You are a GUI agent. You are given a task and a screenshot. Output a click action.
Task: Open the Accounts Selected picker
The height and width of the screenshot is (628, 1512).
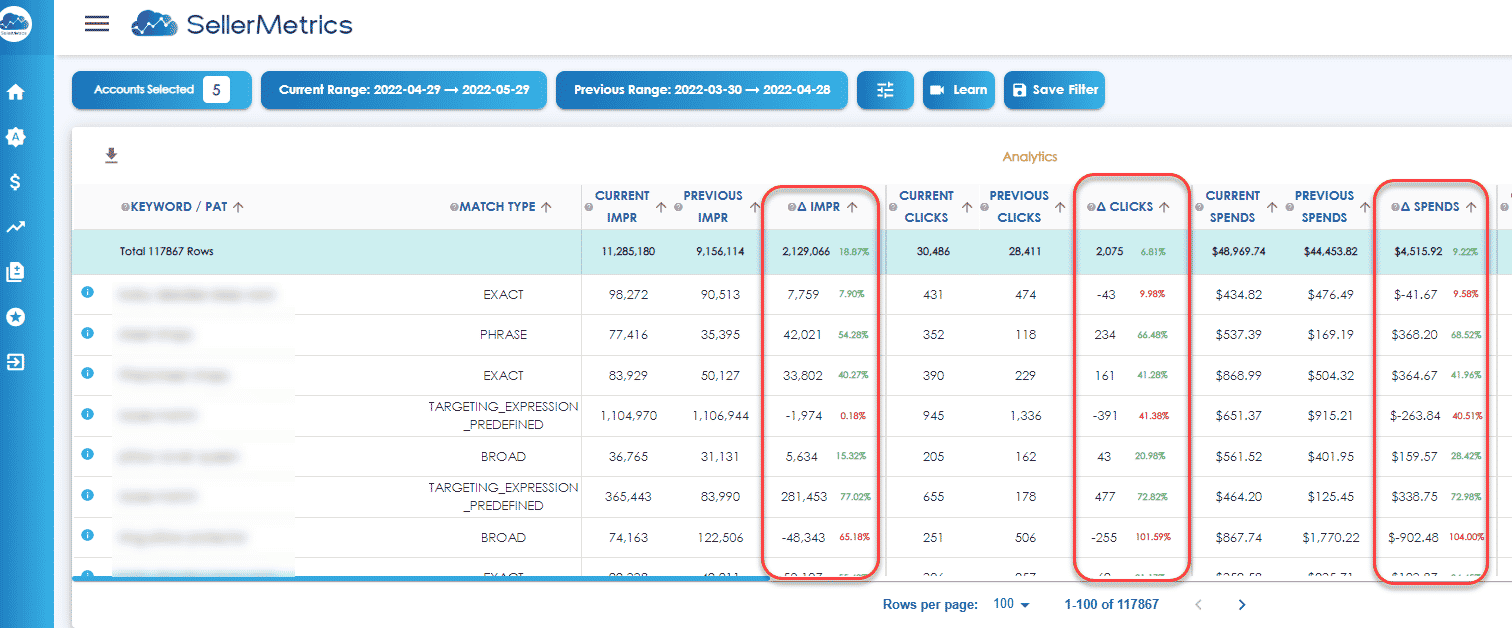(x=161, y=89)
